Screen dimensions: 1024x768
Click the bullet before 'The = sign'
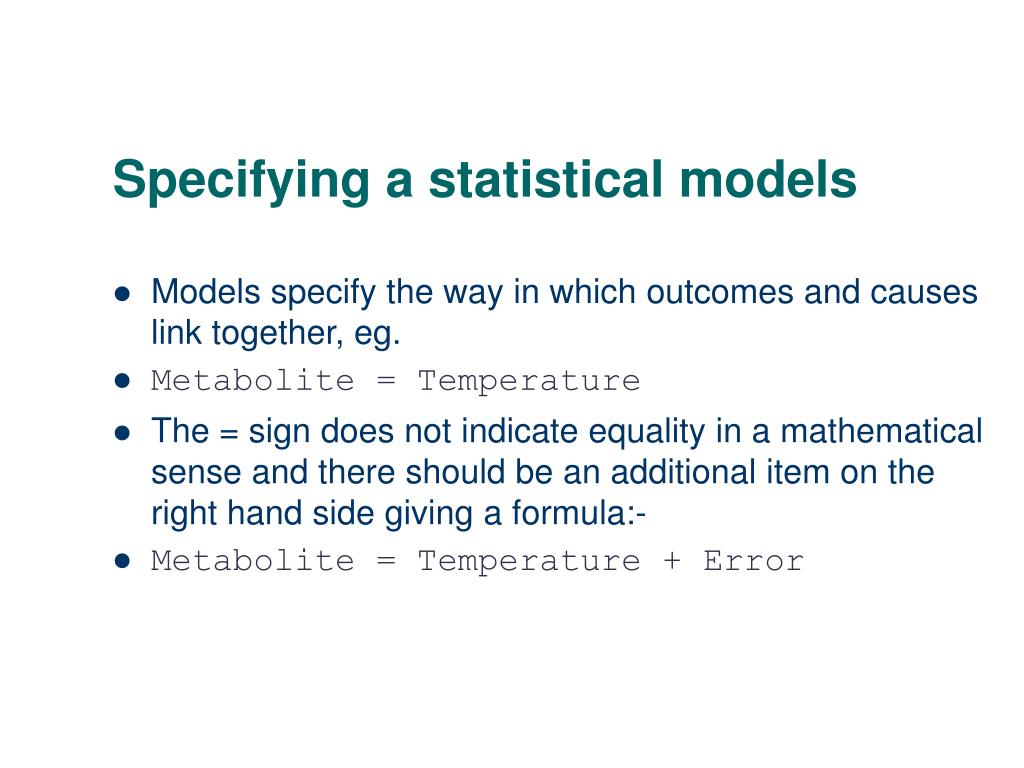(x=122, y=432)
